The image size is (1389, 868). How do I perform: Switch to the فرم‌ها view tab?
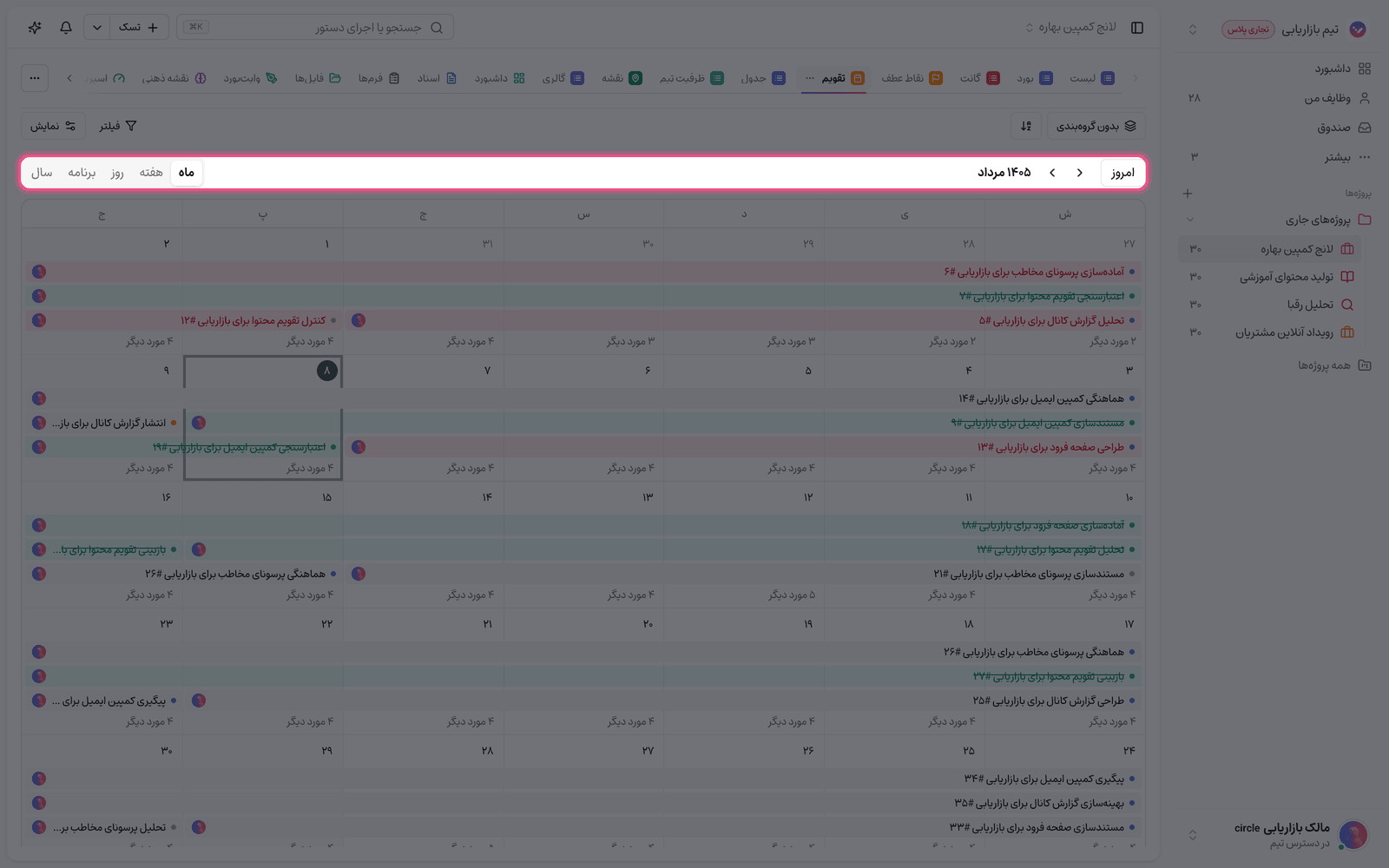pyautogui.click(x=379, y=78)
